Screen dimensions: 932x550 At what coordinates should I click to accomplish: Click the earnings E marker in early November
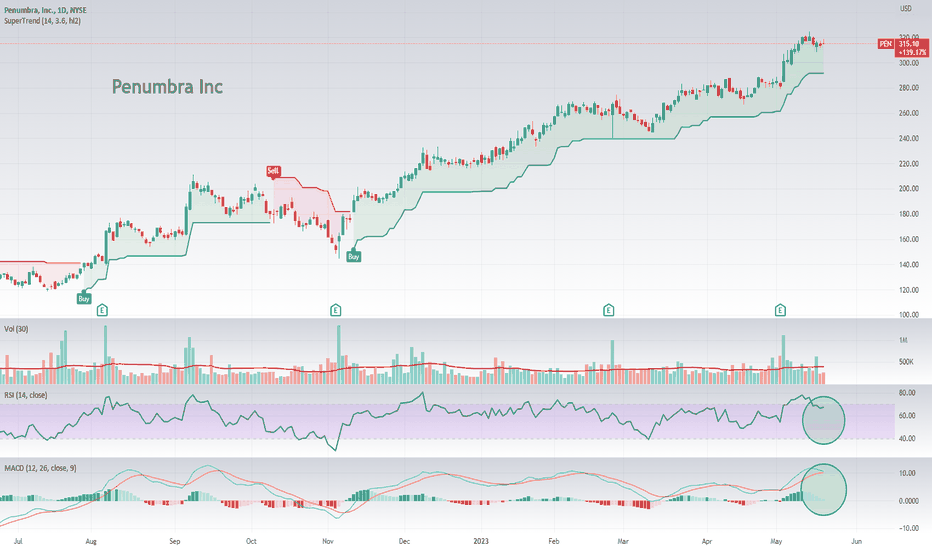tap(336, 310)
